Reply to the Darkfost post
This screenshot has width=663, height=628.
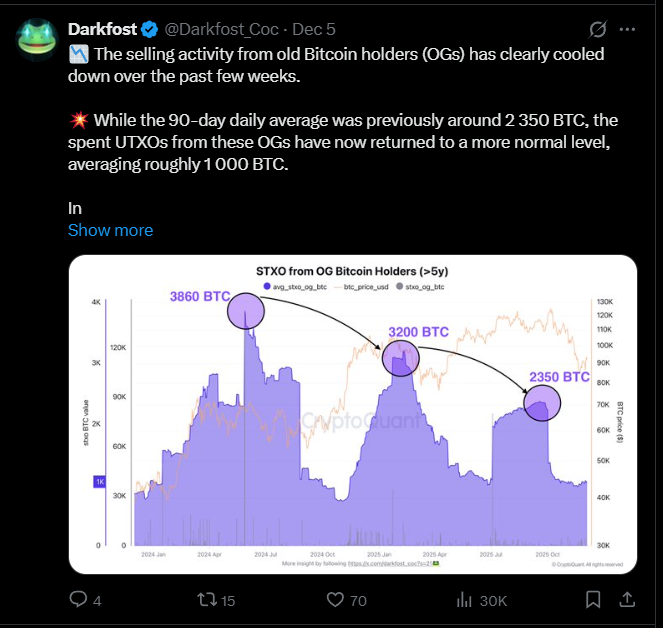coord(78,600)
